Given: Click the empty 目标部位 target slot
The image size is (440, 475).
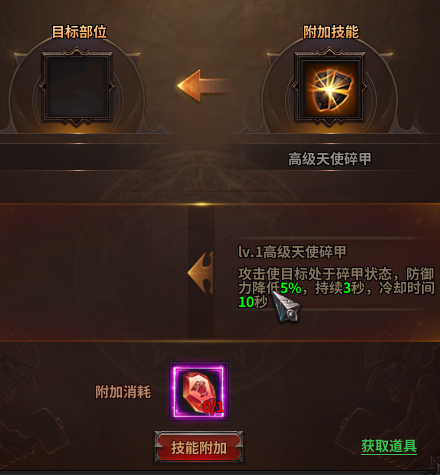Looking at the screenshot, I should pyautogui.click(x=77, y=87).
